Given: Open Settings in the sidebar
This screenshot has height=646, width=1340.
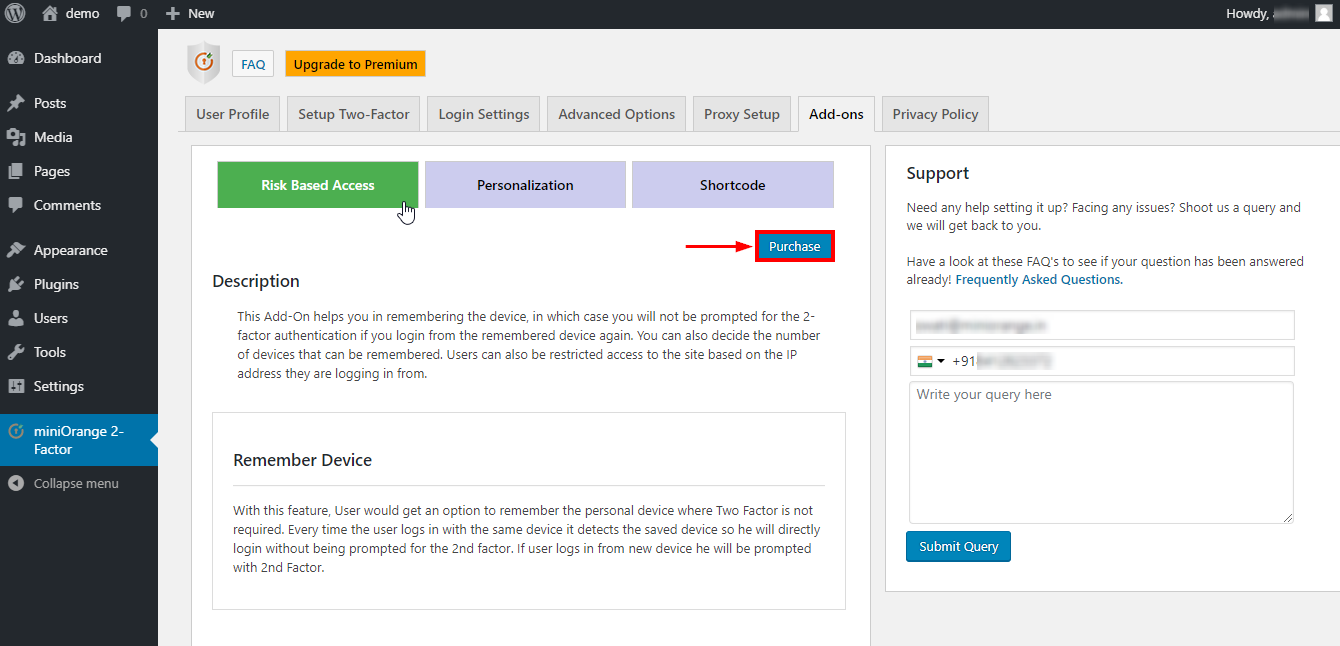Looking at the screenshot, I should click(x=79, y=386).
